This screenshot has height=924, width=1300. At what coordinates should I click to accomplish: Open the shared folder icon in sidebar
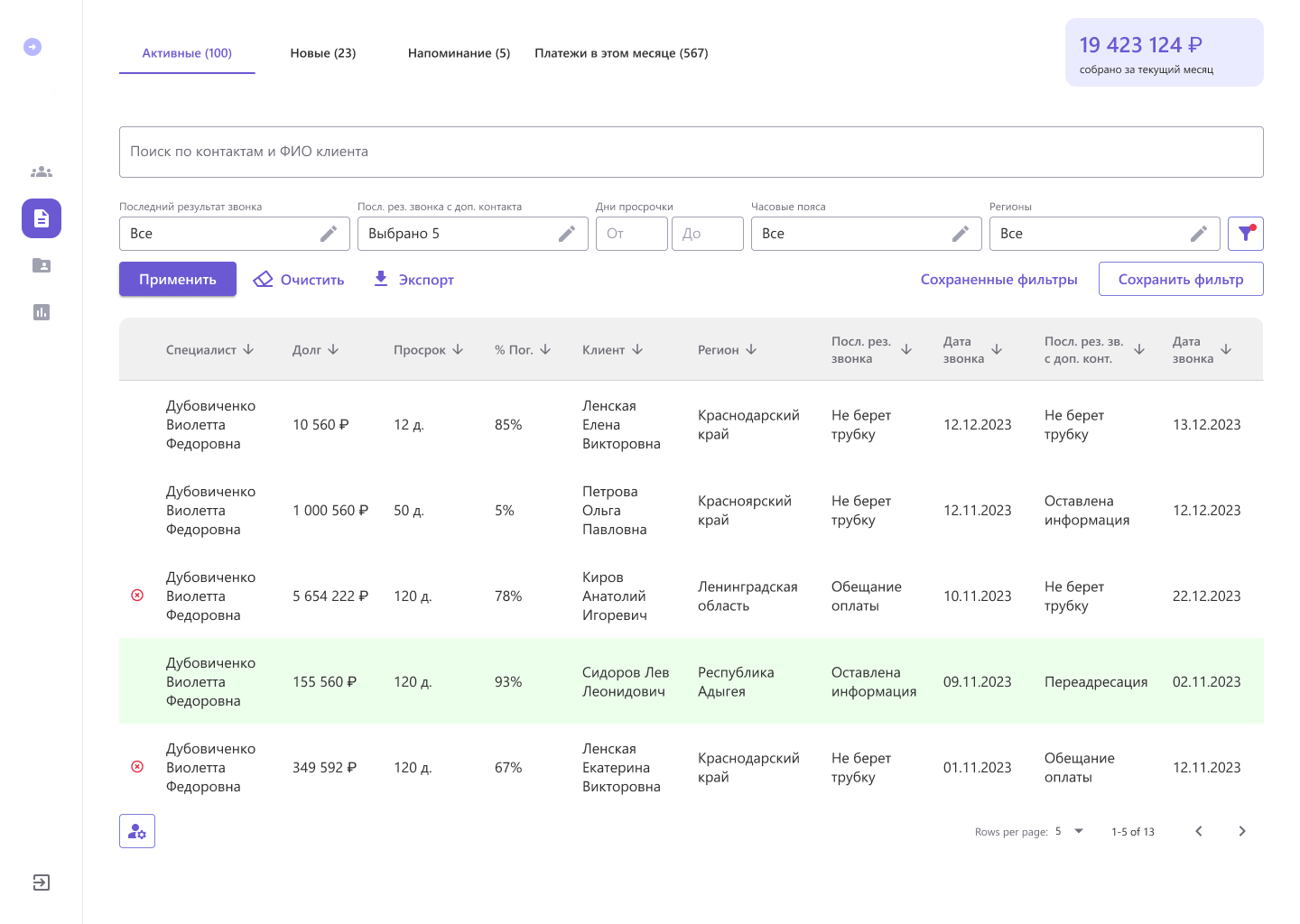[42, 265]
